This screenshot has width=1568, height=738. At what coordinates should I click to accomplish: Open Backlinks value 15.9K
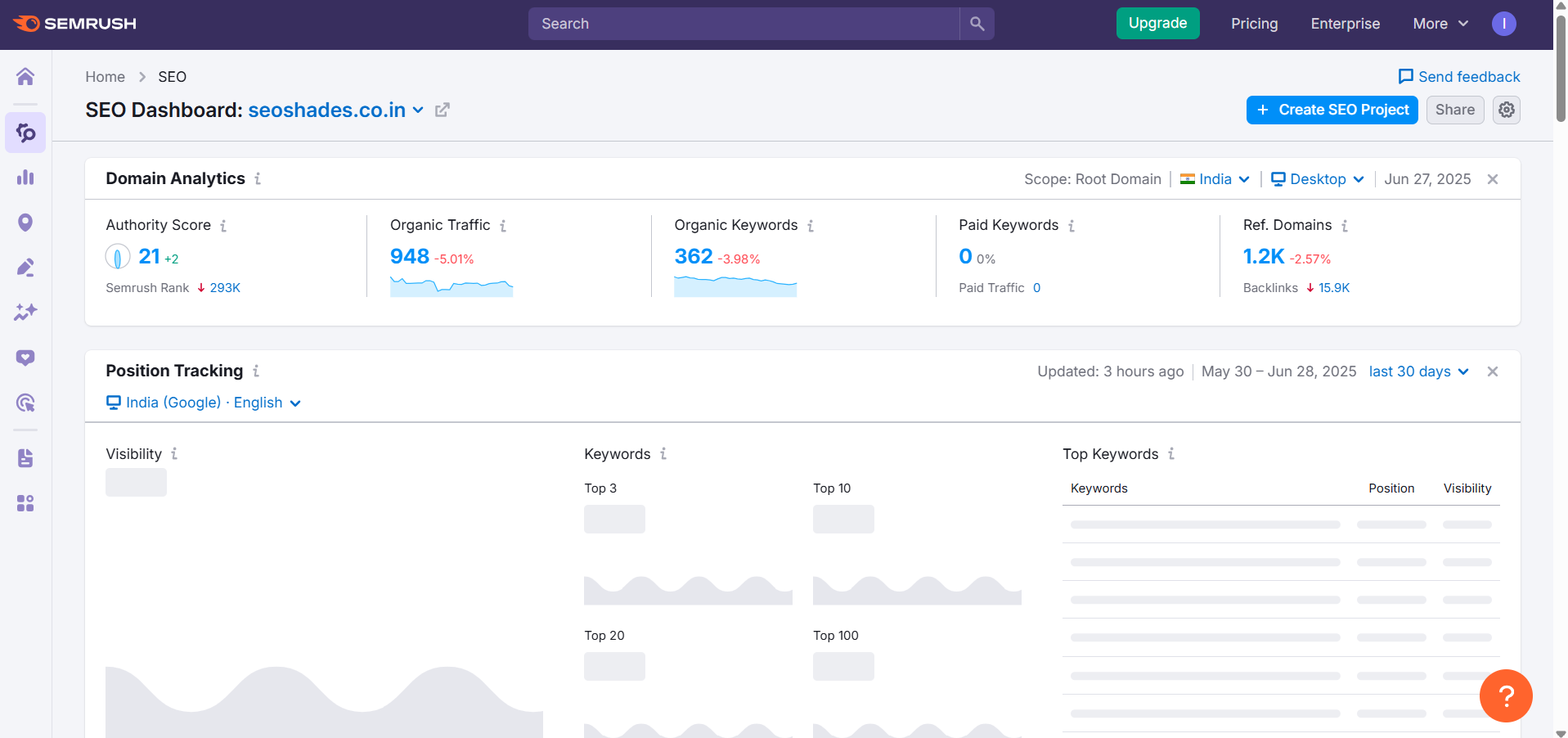coord(1334,288)
